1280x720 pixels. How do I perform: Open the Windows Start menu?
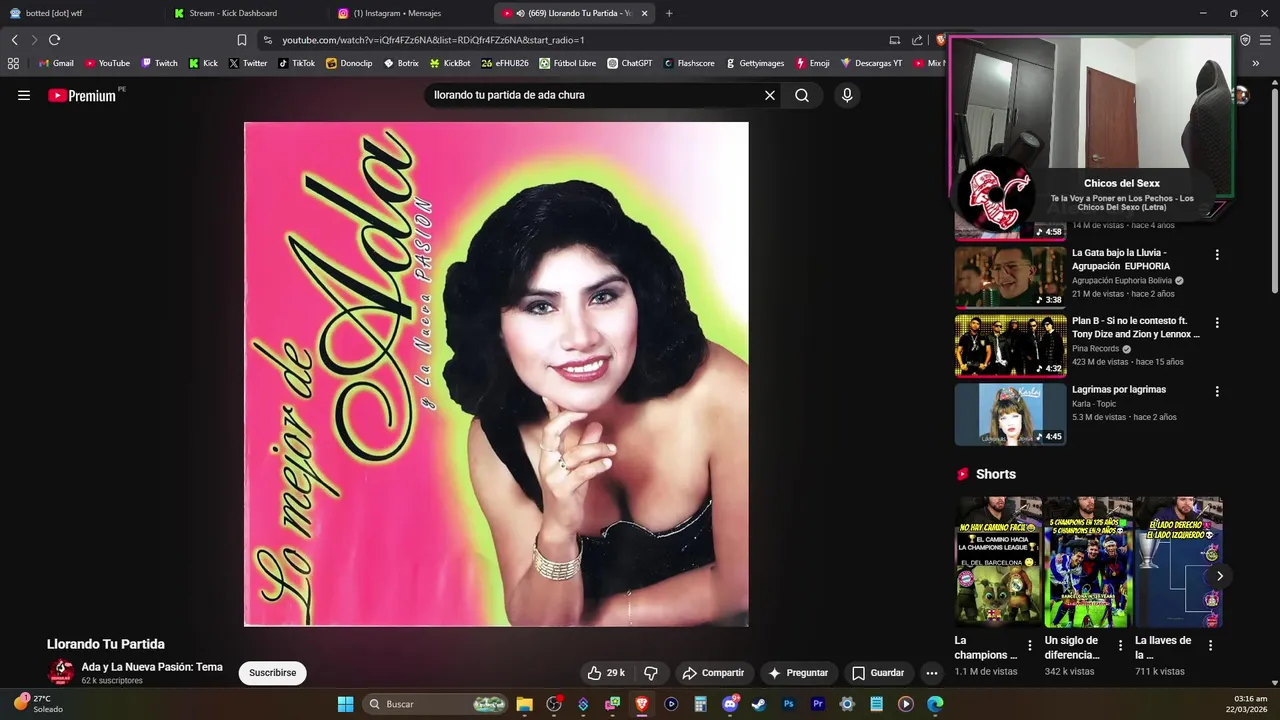coord(345,704)
